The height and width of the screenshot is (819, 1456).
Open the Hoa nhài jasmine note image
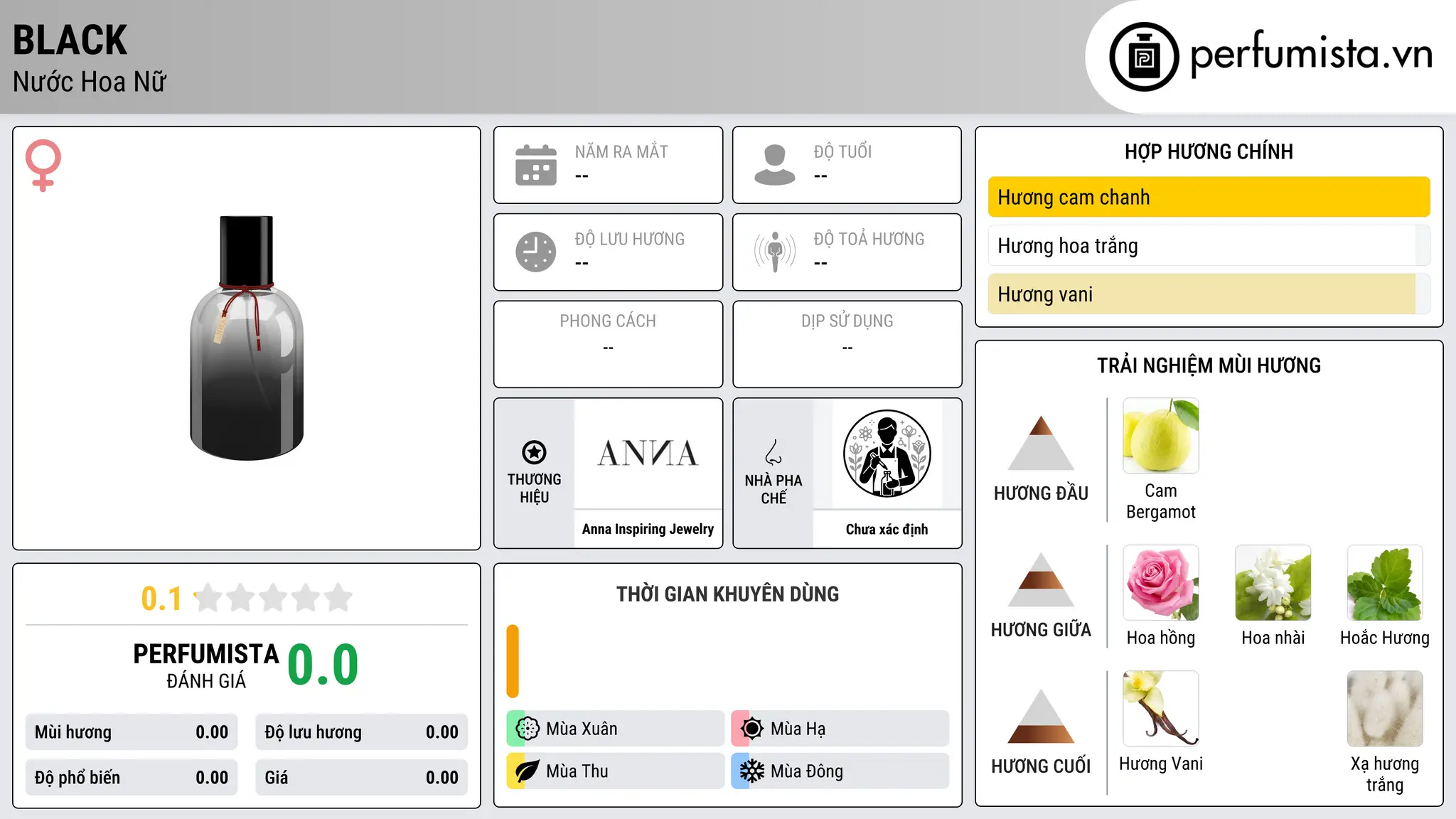(1273, 583)
